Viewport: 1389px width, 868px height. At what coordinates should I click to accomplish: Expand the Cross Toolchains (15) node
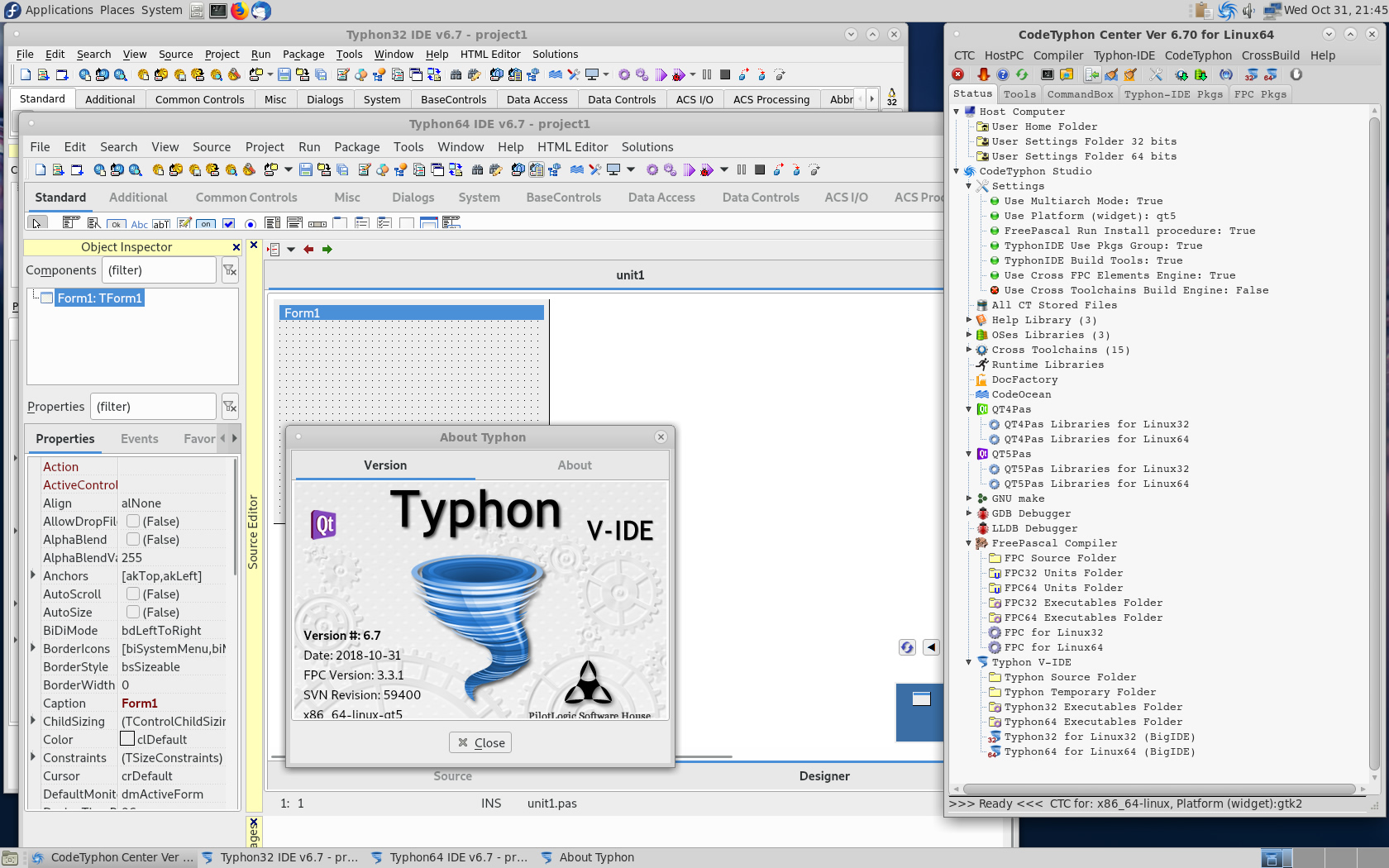[x=969, y=350]
